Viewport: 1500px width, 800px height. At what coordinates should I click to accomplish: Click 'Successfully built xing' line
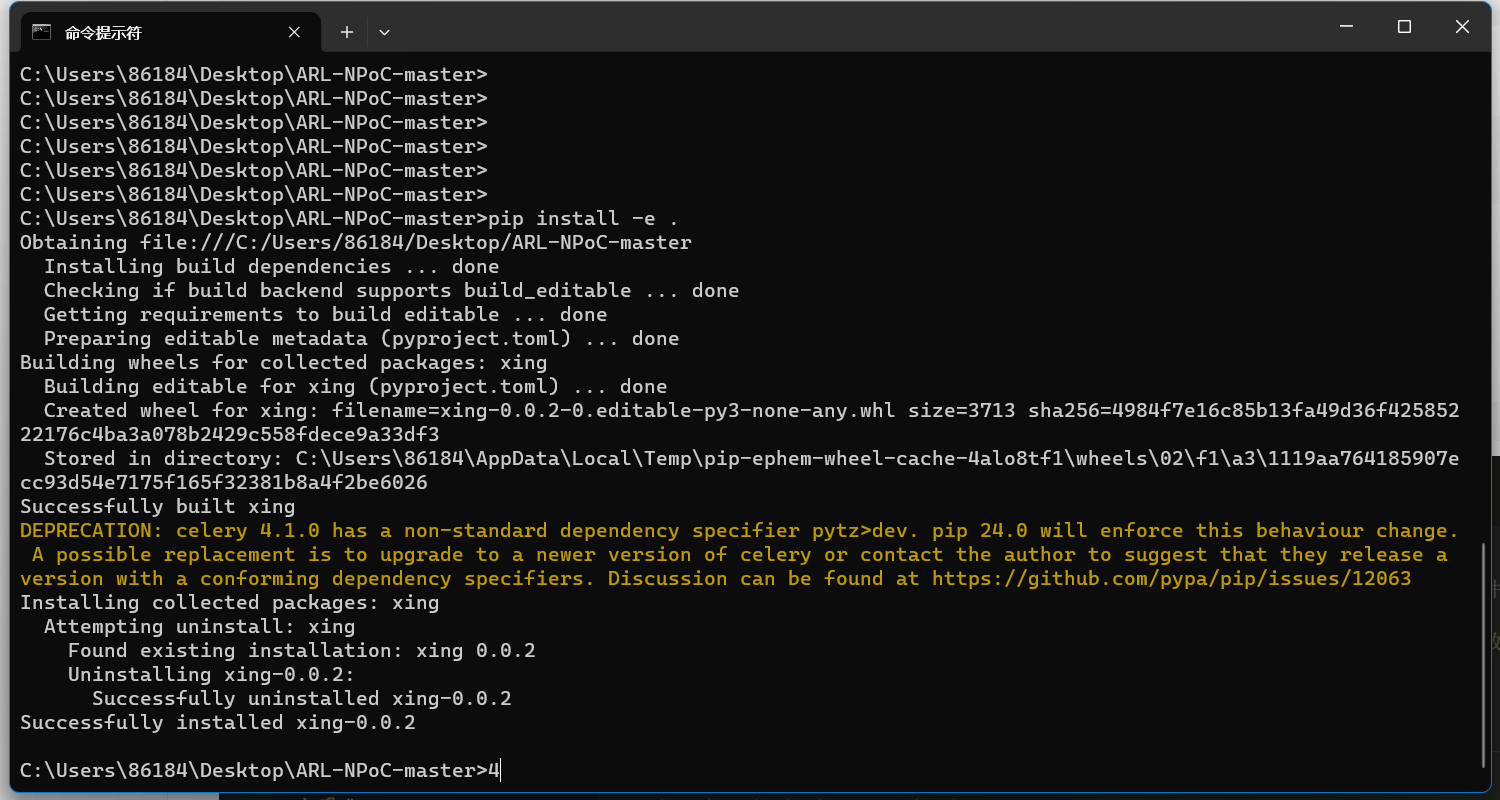158,507
